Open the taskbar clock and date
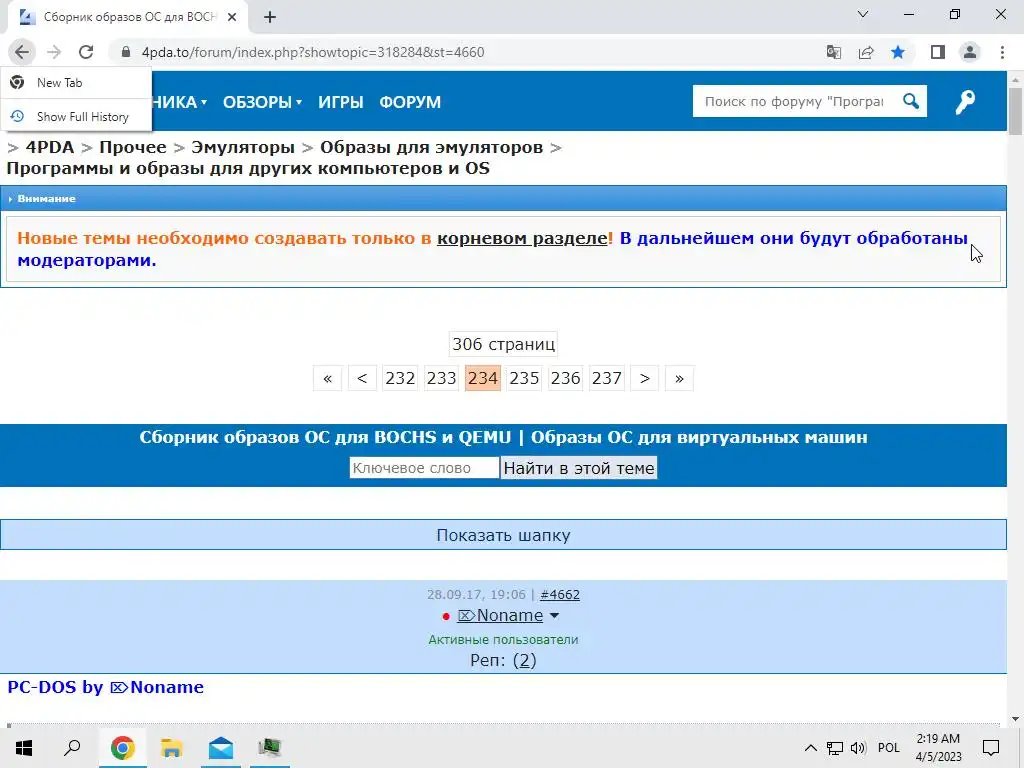Viewport: 1024px width, 768px height. click(x=938, y=747)
